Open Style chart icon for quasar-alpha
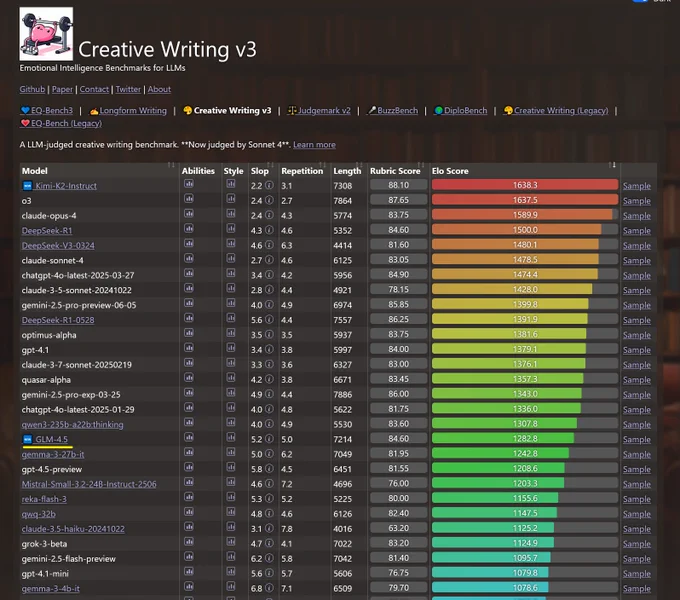680x600 pixels. point(231,378)
